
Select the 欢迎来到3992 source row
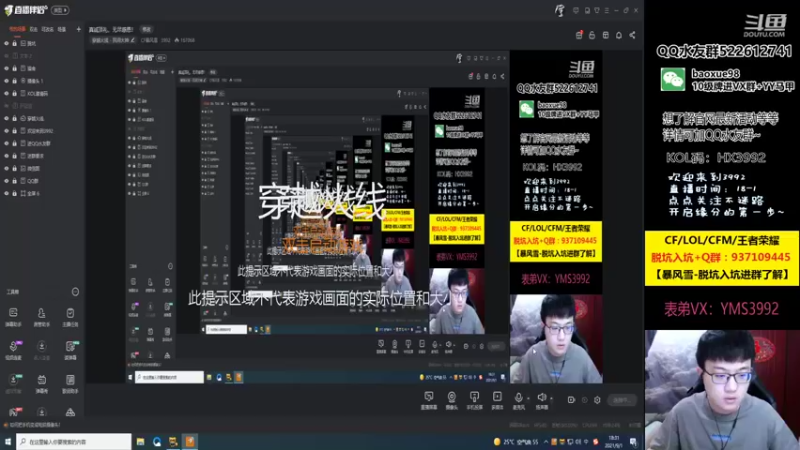point(42,131)
